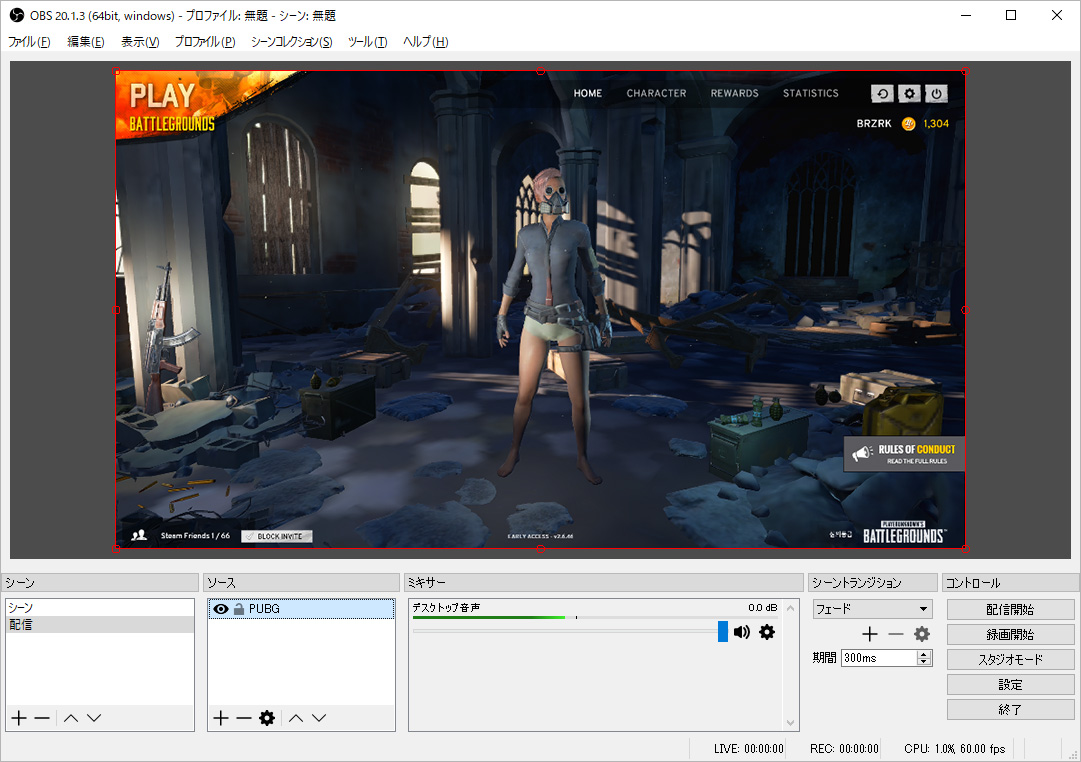
Task: Unlock the PUBG source lock icon
Action: pos(239,609)
